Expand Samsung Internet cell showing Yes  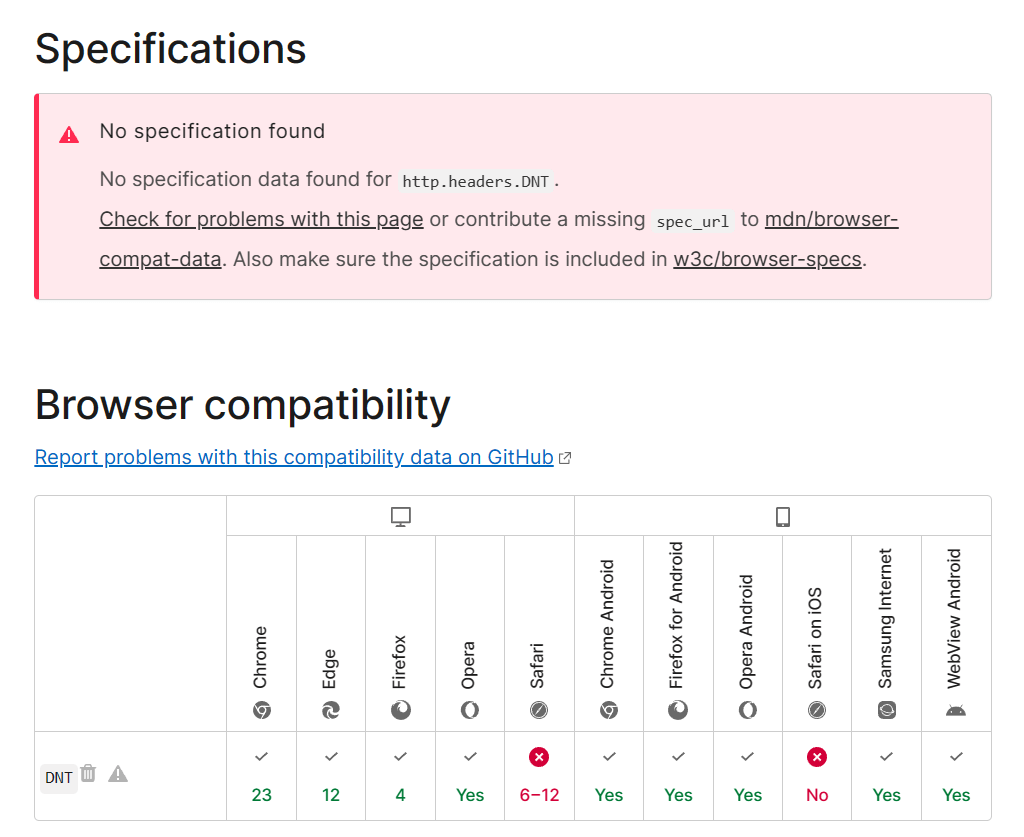886,776
